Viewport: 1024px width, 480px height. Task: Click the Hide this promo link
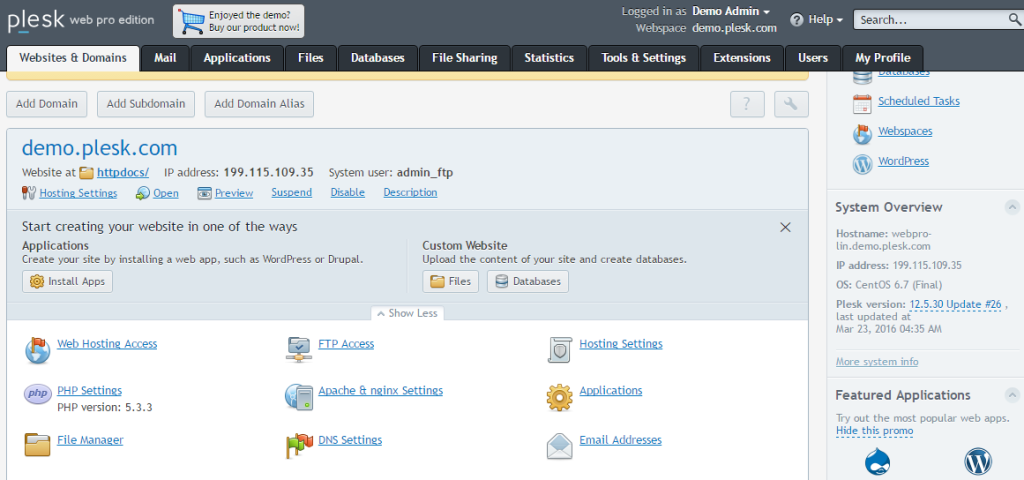click(x=874, y=431)
